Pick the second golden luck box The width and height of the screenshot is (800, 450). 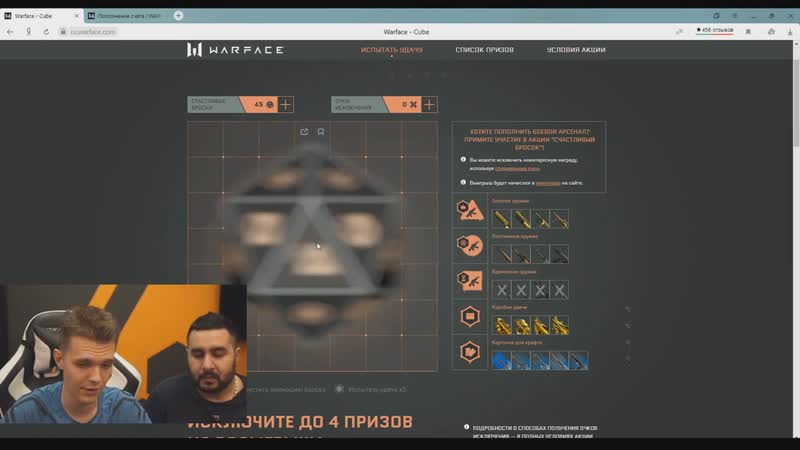click(x=521, y=325)
